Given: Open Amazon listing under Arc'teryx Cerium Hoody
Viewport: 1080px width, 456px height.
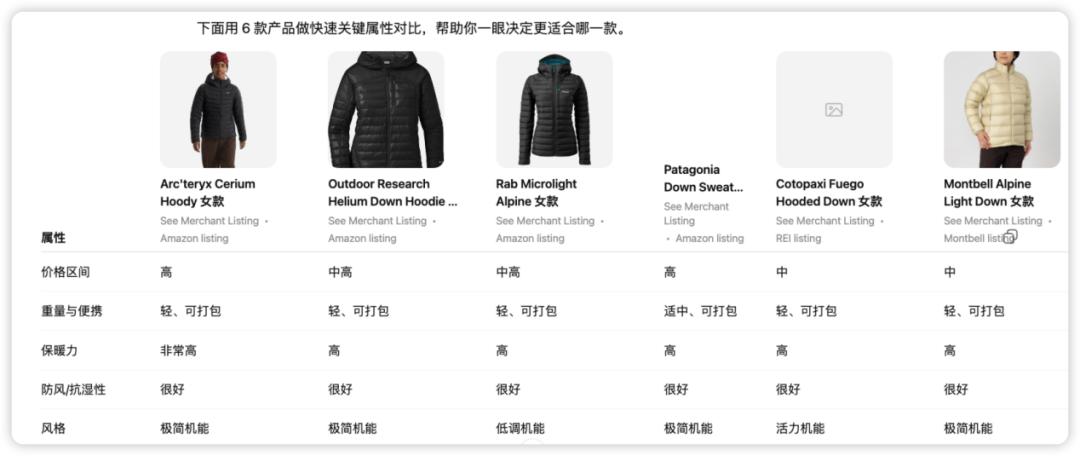Looking at the screenshot, I should click(194, 238).
